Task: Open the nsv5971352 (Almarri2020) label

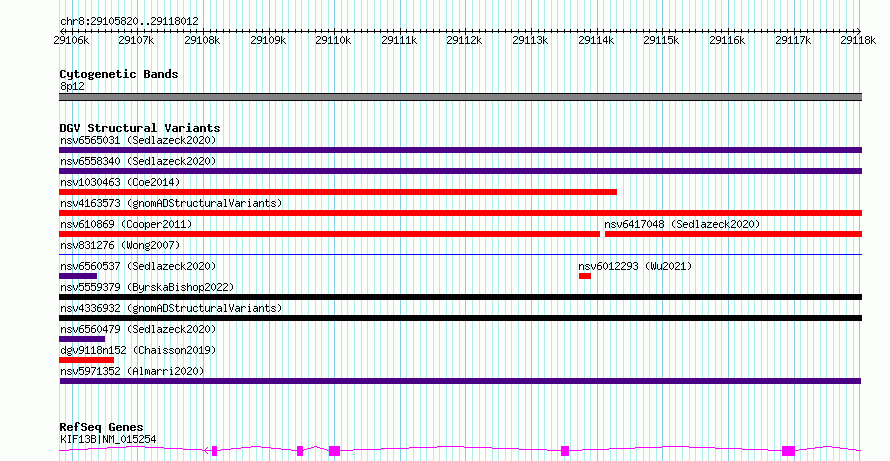Action: point(132,371)
